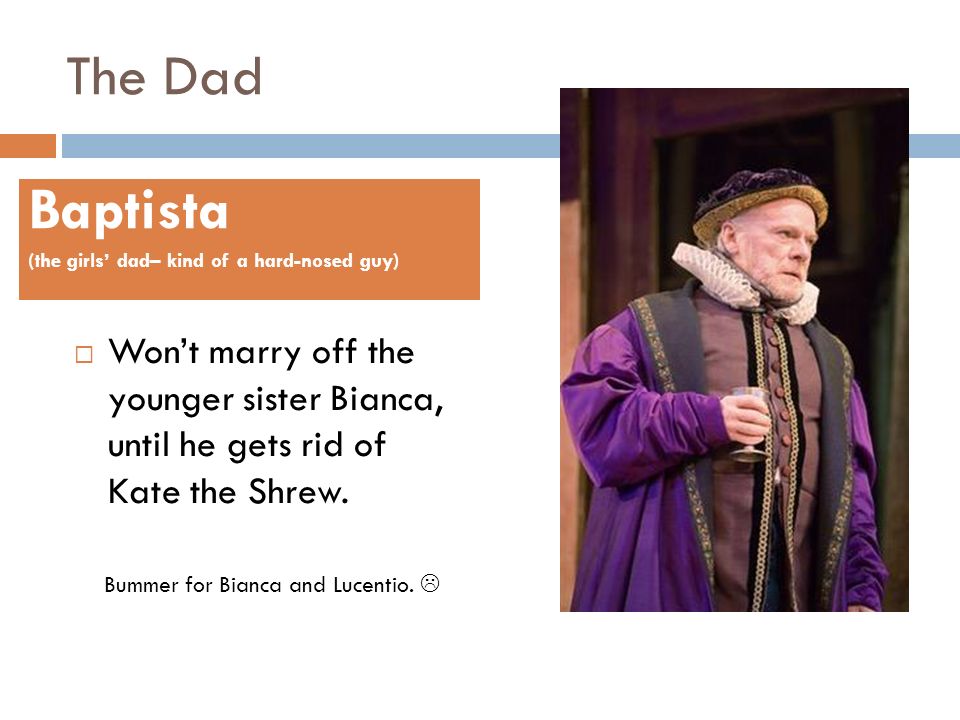The width and height of the screenshot is (960, 720).
Task: Click the 'Bummer for Bianca and Lucentio.' caption
Action: point(259,585)
